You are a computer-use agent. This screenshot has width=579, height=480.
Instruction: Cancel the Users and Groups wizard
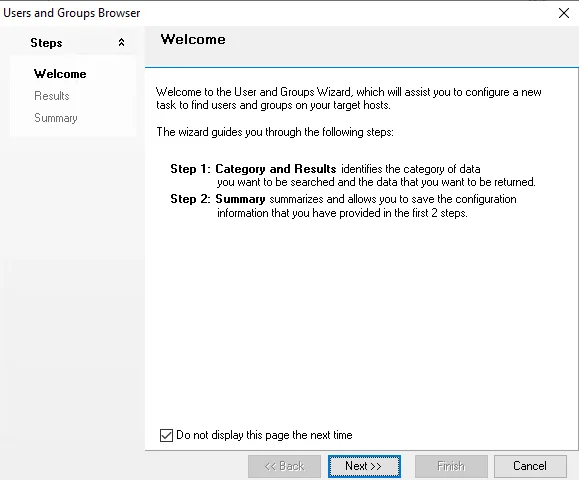tap(530, 466)
